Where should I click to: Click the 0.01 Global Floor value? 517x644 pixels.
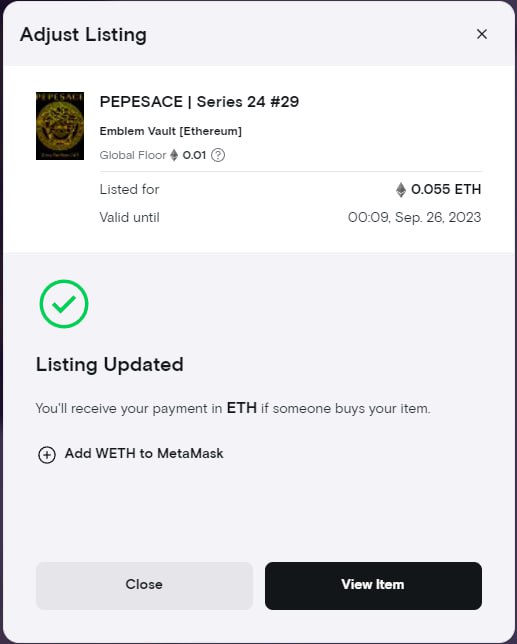(x=194, y=155)
